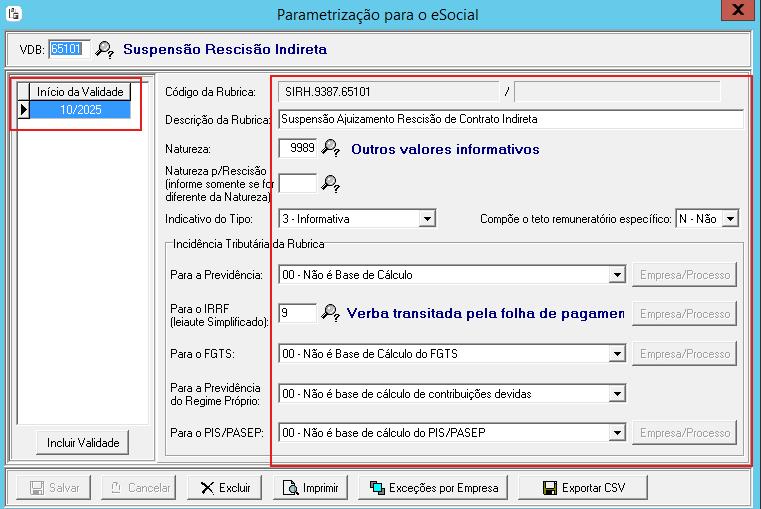
Task: Open Exceções por Empresa
Action: tap(433, 488)
